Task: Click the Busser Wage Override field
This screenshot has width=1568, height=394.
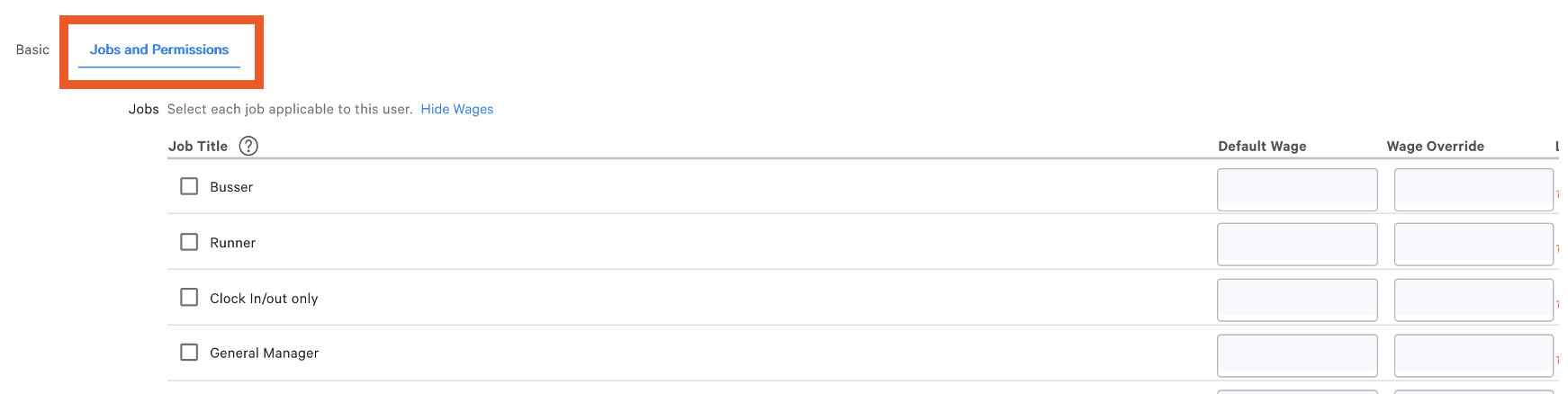Action: pos(1473,190)
